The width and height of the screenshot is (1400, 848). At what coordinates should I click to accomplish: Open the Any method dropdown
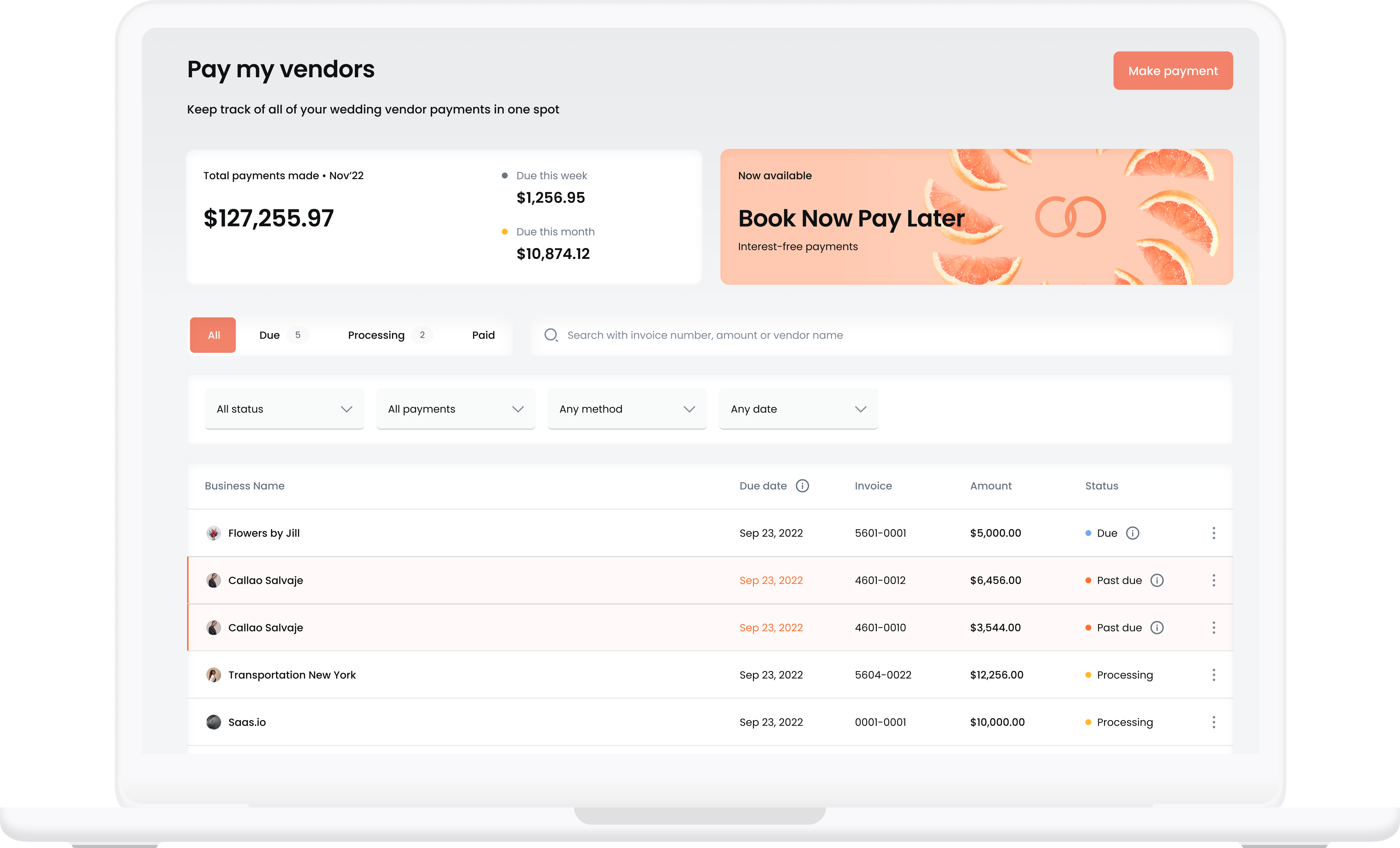pyautogui.click(x=627, y=409)
